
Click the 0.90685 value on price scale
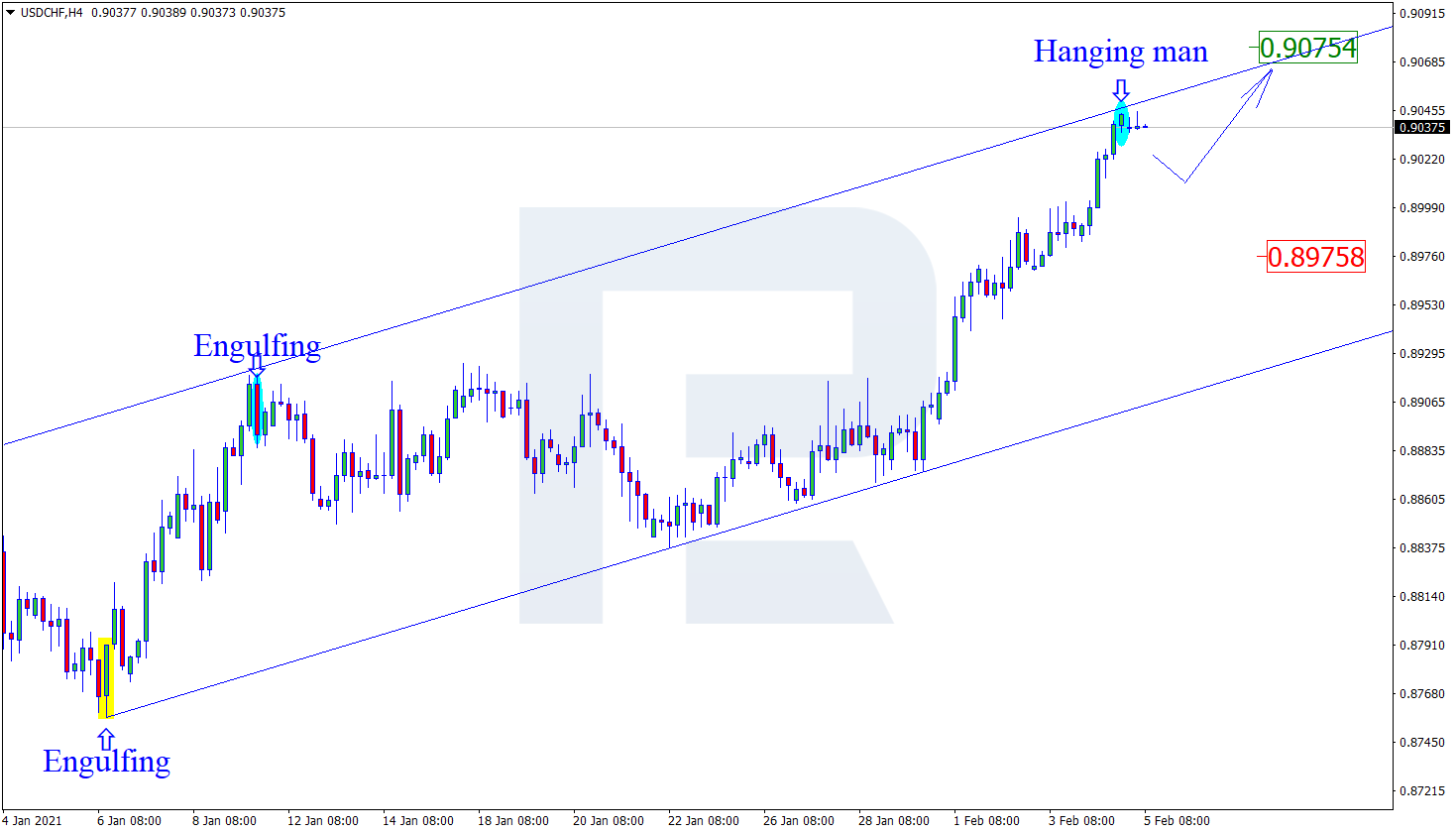click(1422, 62)
